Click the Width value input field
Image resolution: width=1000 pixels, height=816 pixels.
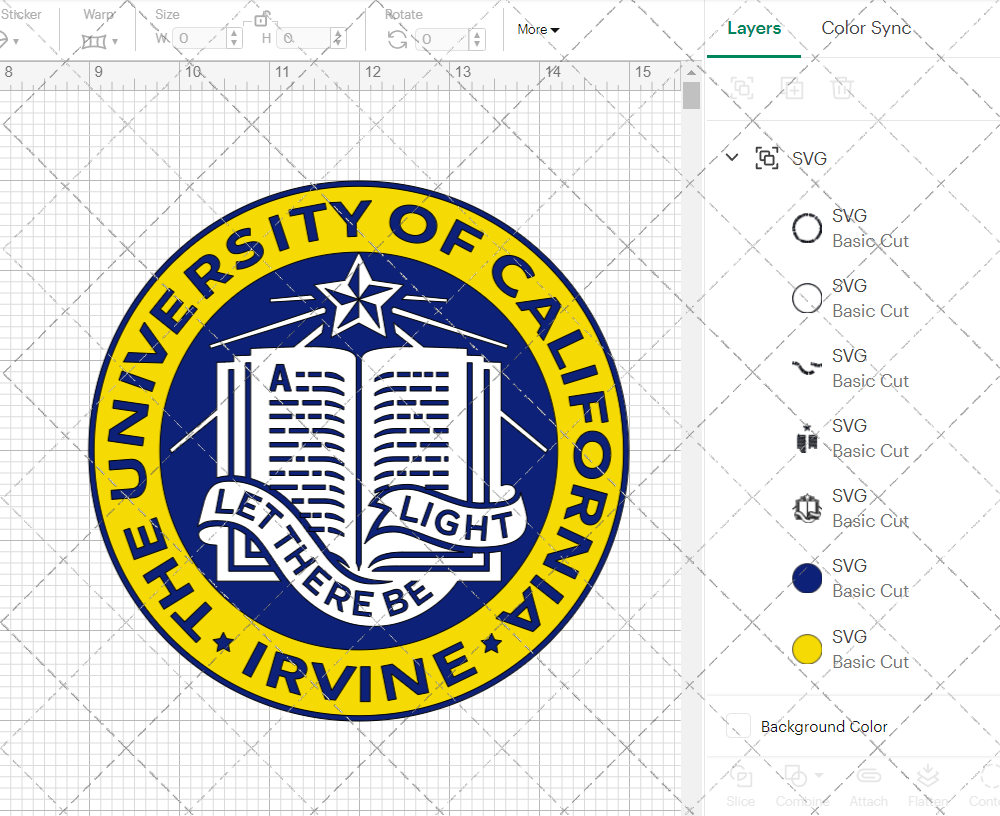(196, 37)
